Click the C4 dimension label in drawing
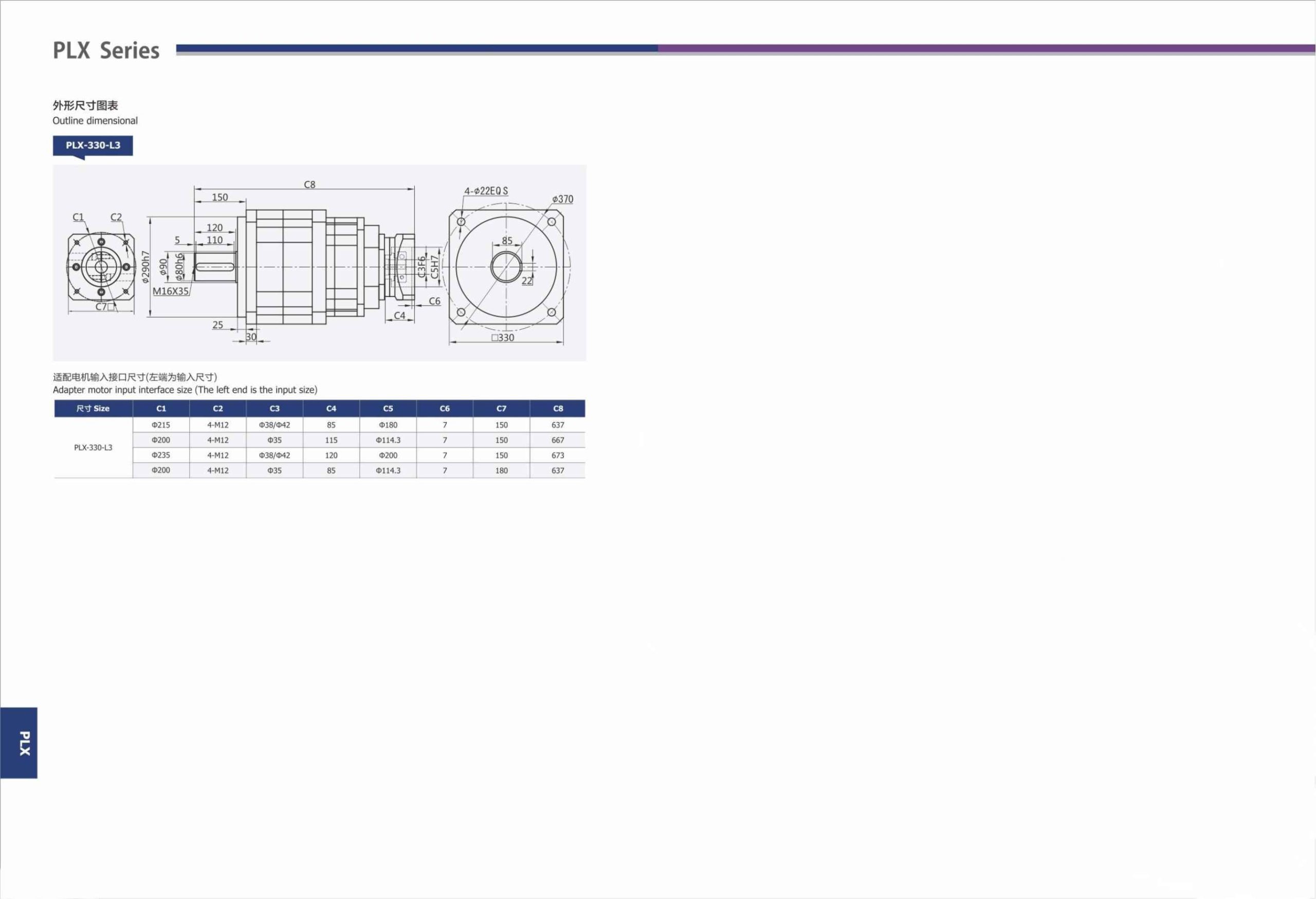The width and height of the screenshot is (1316, 899). tap(400, 315)
